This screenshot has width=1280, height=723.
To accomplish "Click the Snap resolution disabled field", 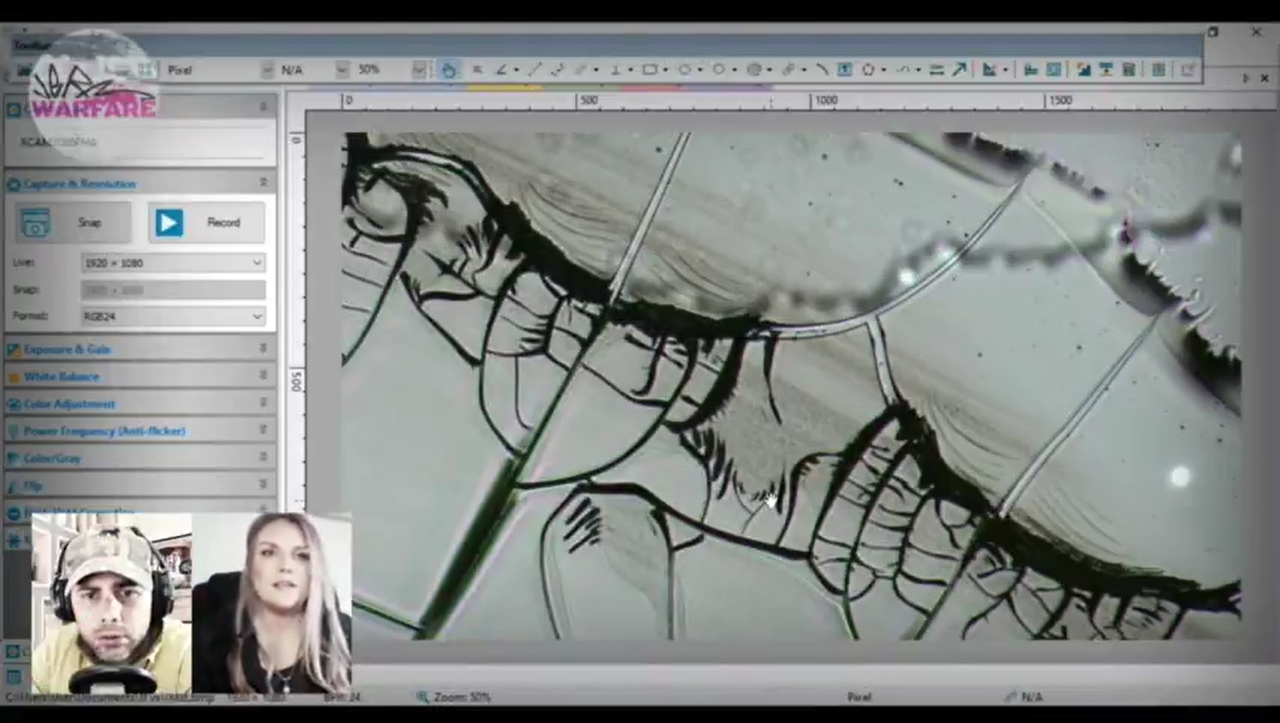I will 173,289.
